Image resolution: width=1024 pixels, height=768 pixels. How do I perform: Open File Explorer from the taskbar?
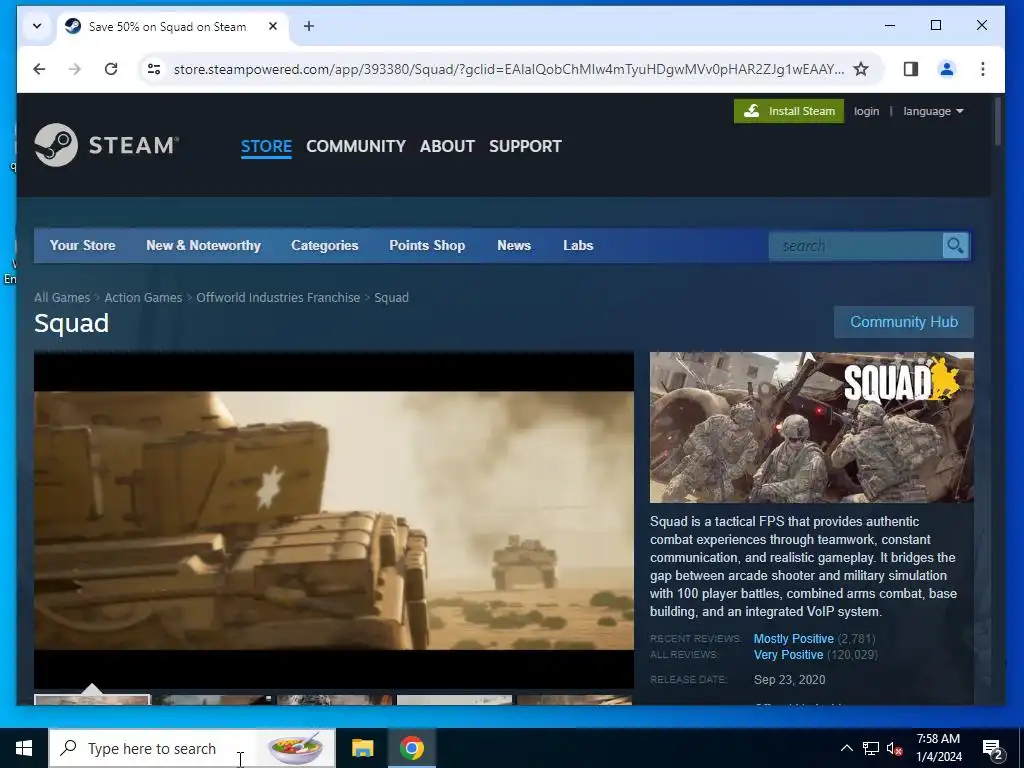362,748
